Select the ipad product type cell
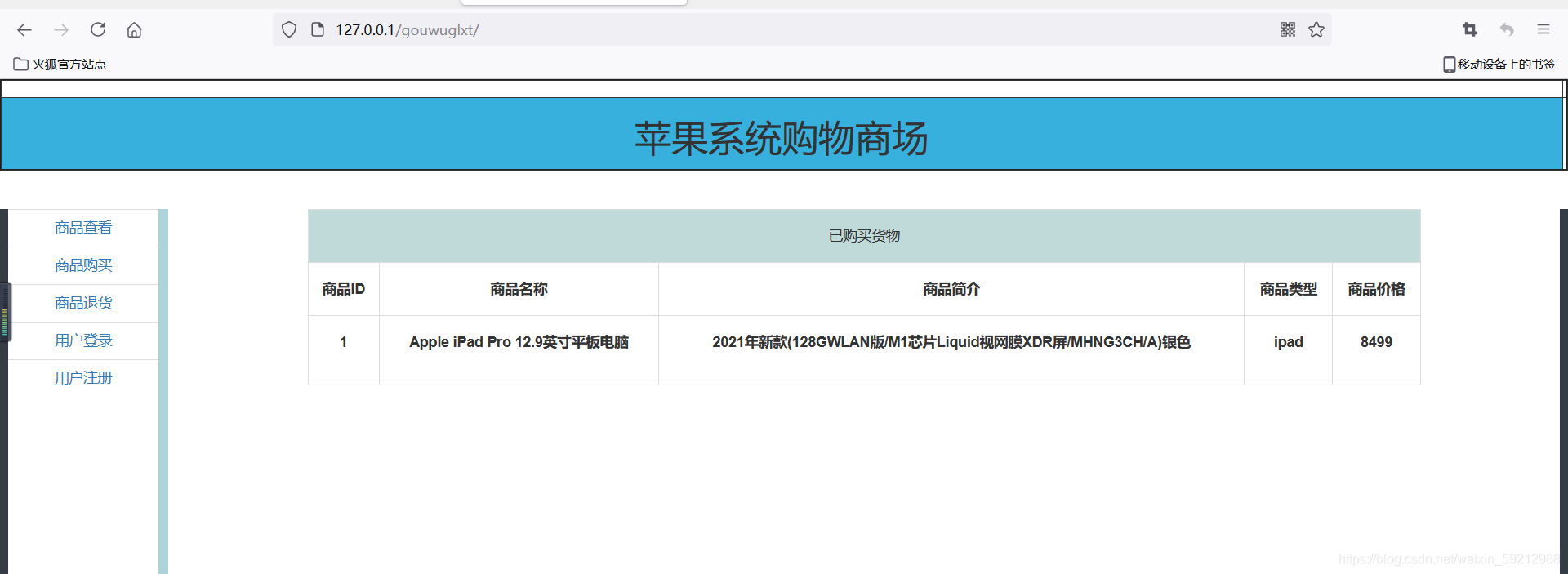Screen dimensions: 1568x574 point(1289,350)
